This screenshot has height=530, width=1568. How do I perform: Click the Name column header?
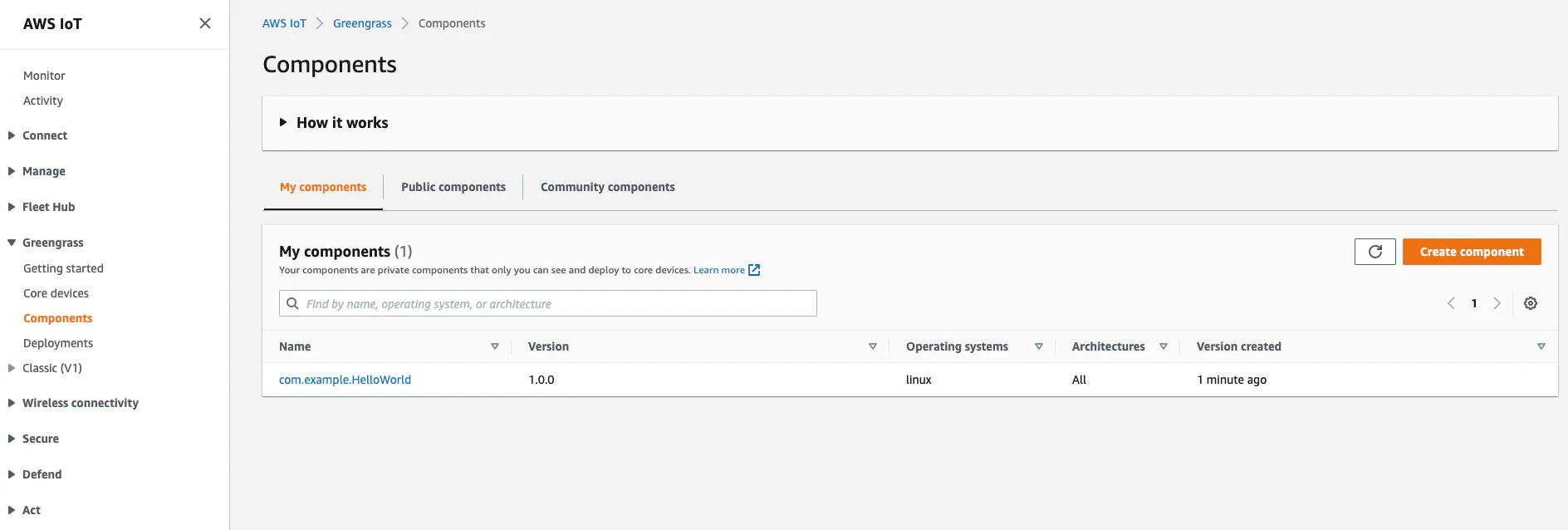295,346
